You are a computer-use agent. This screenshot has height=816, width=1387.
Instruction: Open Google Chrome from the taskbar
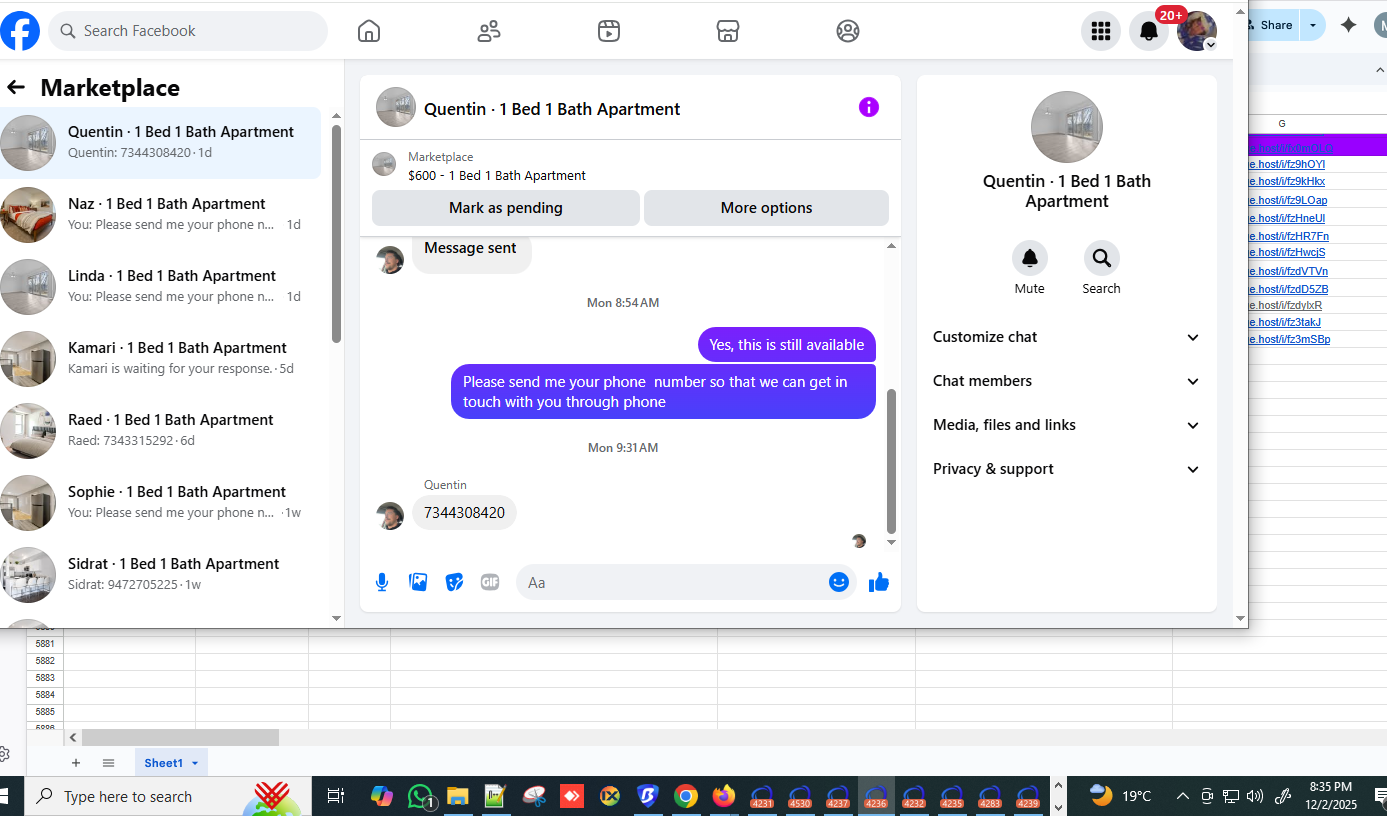[x=686, y=796]
